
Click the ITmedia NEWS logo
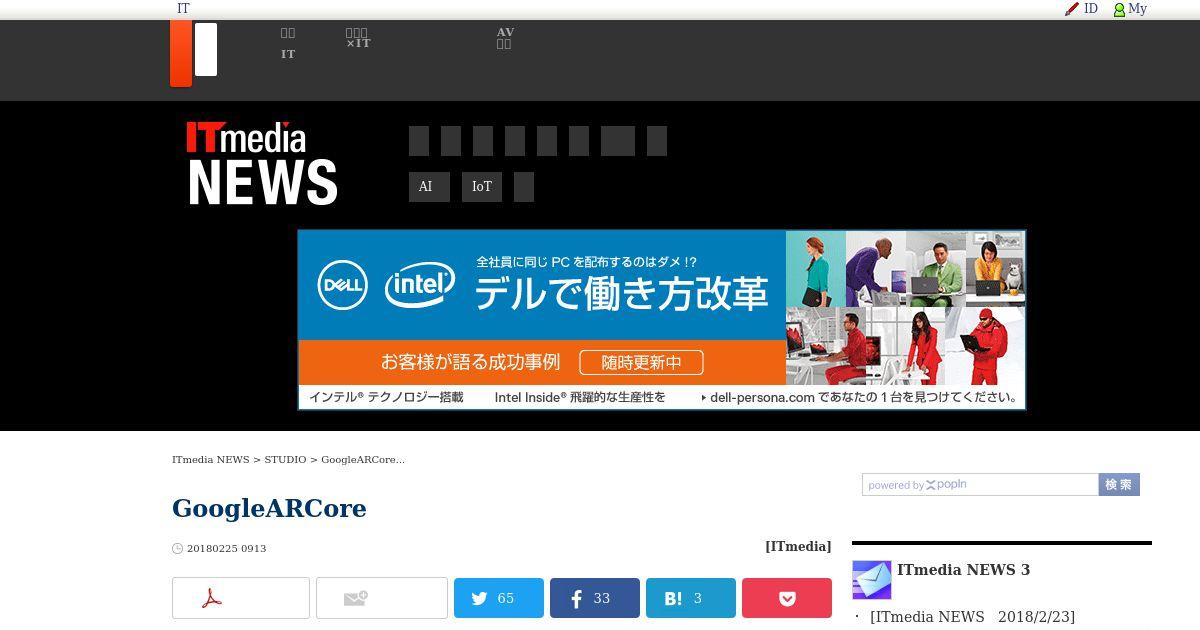[262, 164]
